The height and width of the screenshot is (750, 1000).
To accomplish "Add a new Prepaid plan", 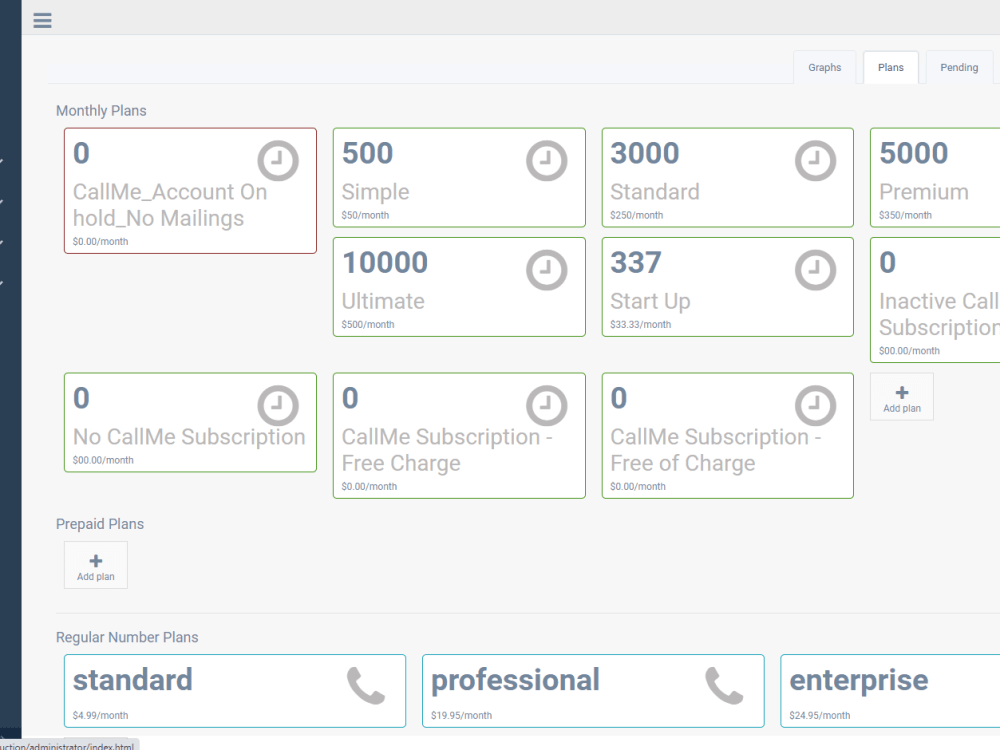I will pos(95,564).
